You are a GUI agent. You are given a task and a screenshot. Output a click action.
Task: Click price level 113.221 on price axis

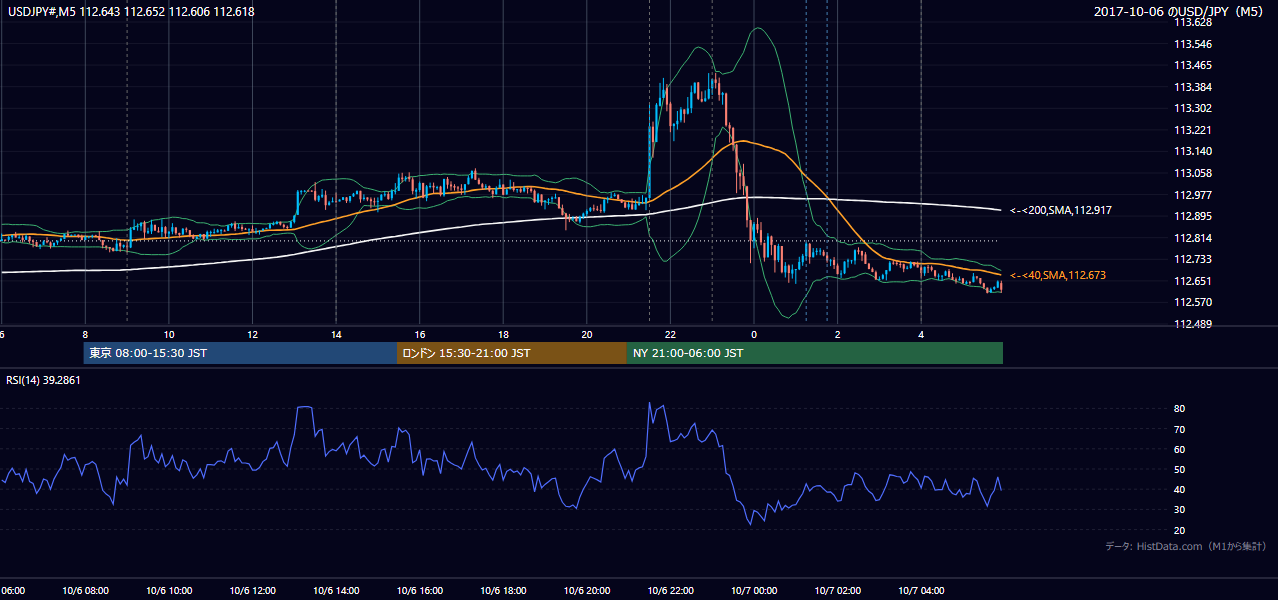[1193, 130]
